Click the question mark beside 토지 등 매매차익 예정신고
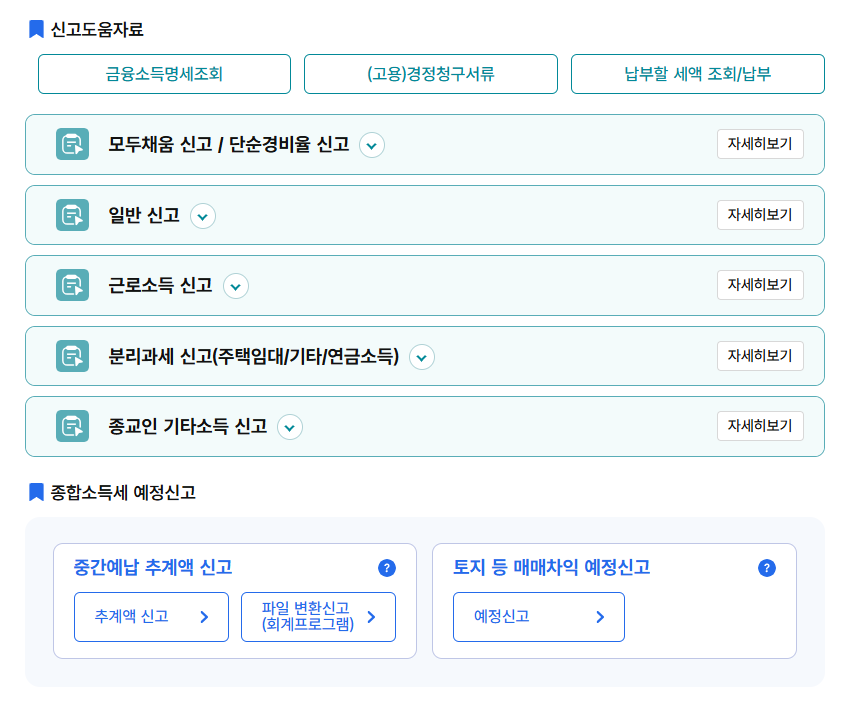Viewport: 851px width, 703px height. click(x=767, y=567)
